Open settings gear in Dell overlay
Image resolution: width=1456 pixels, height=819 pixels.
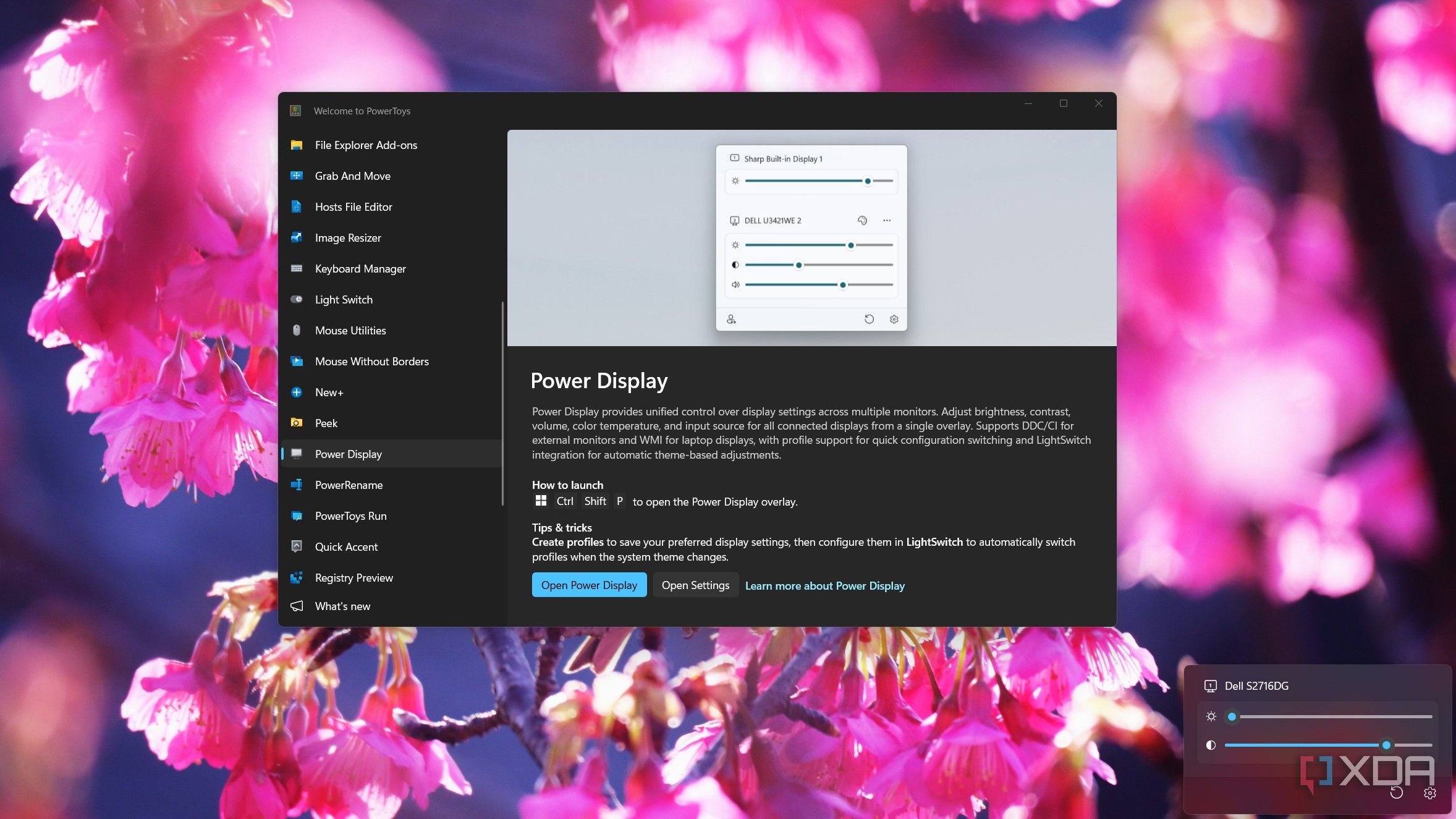pos(1430,792)
